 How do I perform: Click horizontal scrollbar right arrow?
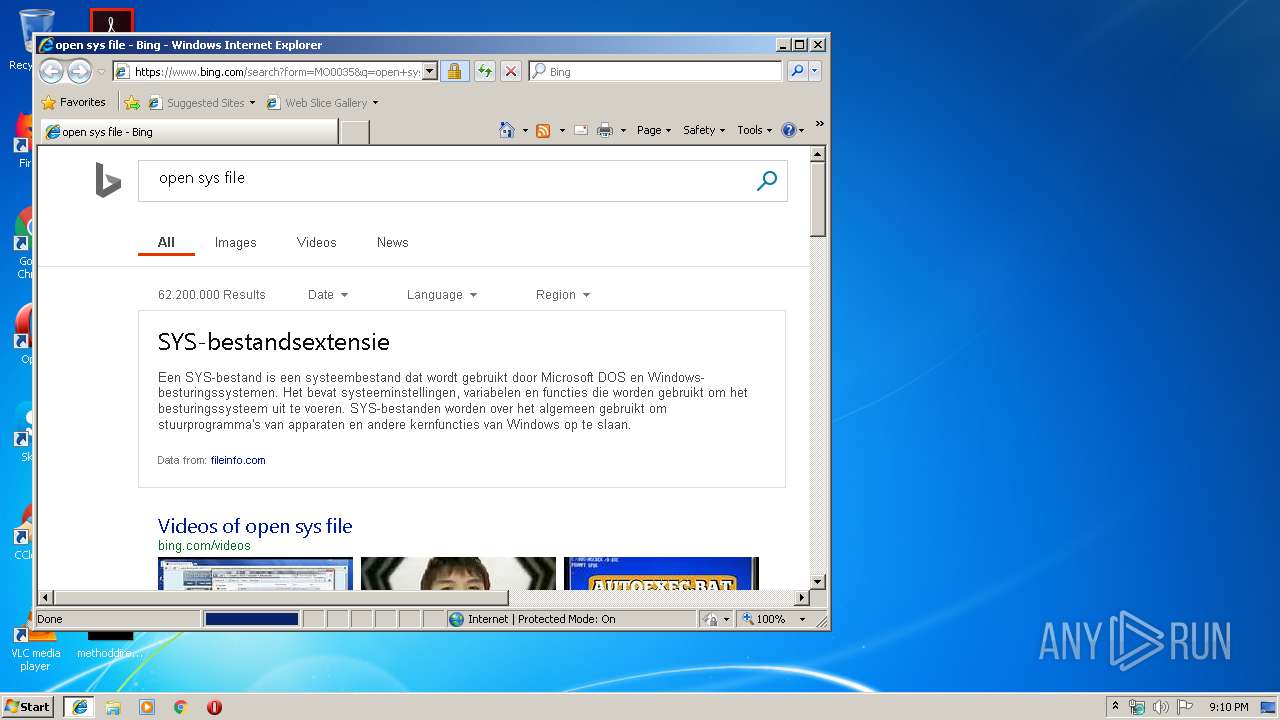801,598
